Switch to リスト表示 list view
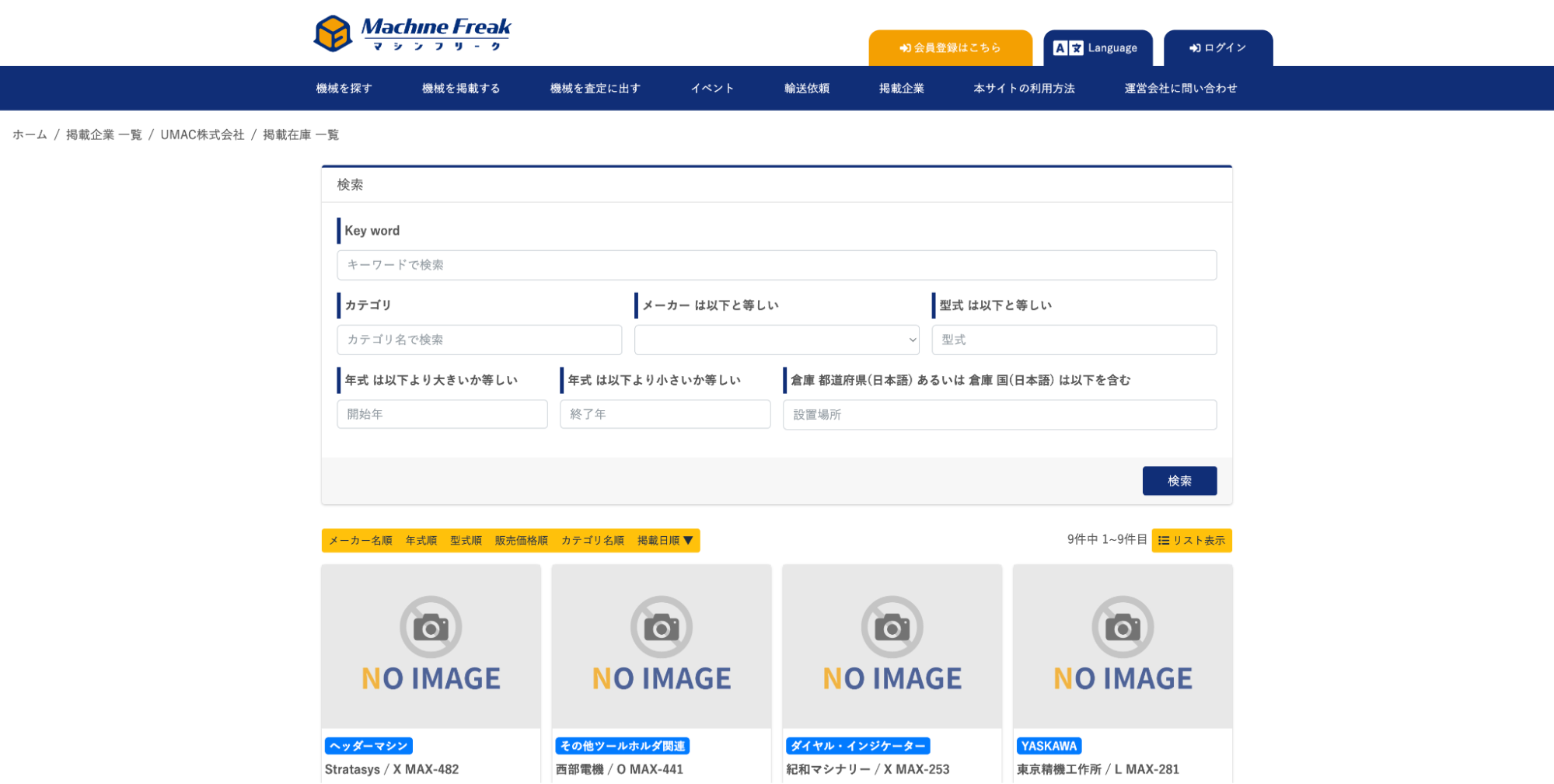 pyautogui.click(x=1191, y=540)
